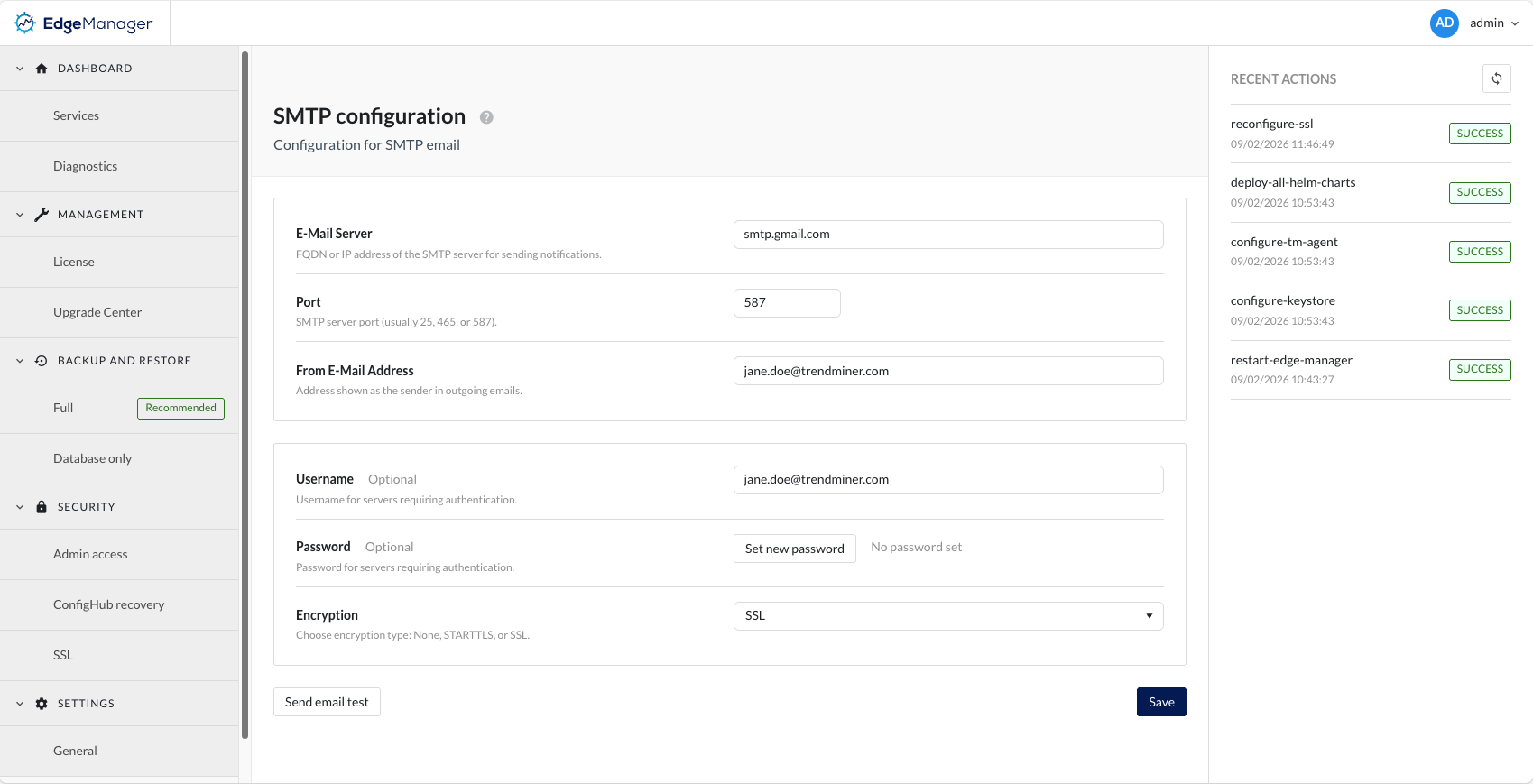Image resolution: width=1533 pixels, height=784 pixels.
Task: Click the Management wrench icon
Action: [x=42, y=215]
